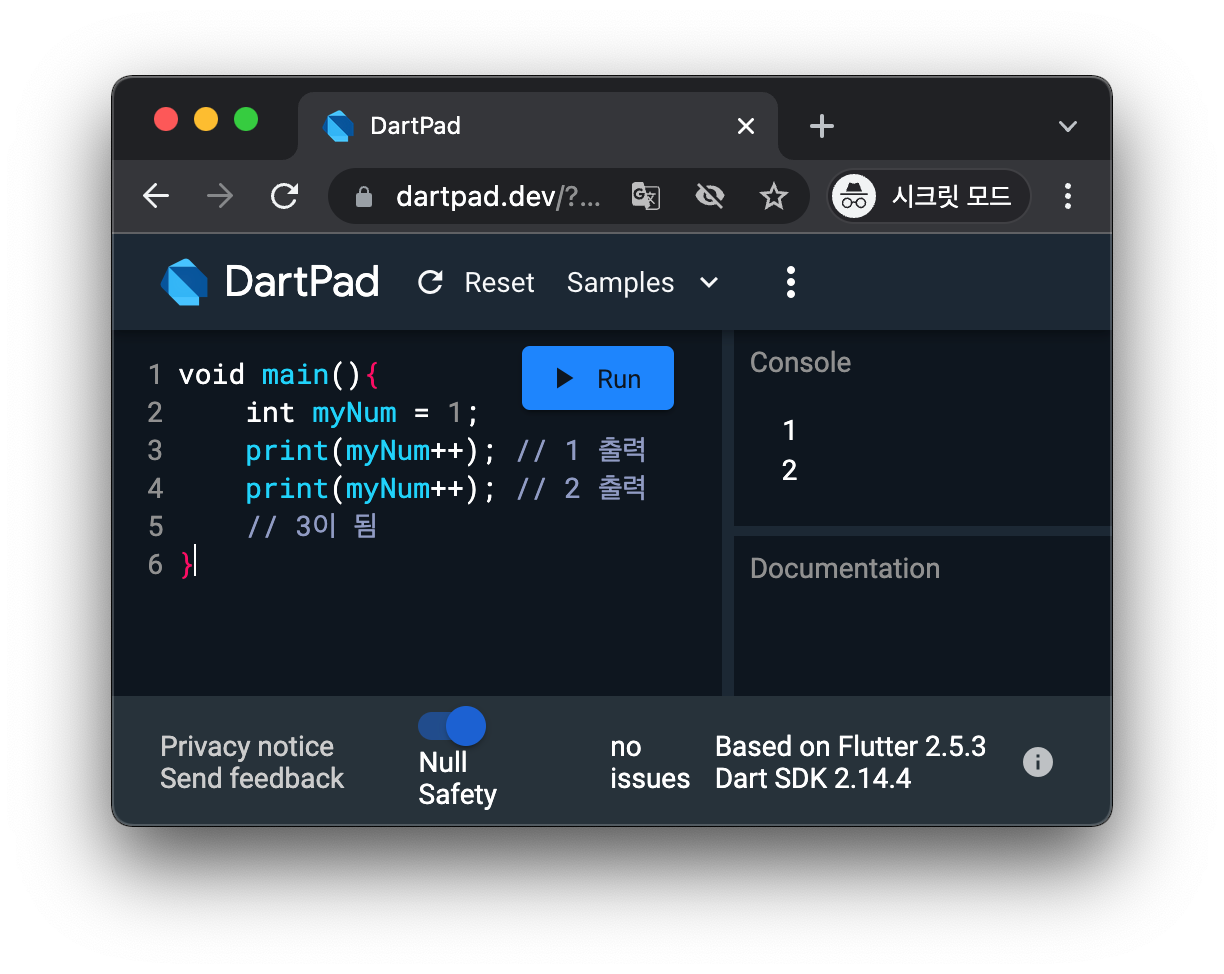Open the Samples dropdown

(x=643, y=283)
